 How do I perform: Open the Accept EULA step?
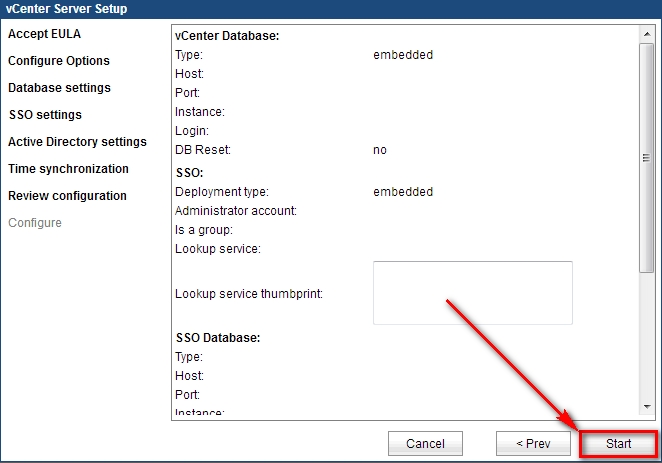(x=44, y=34)
